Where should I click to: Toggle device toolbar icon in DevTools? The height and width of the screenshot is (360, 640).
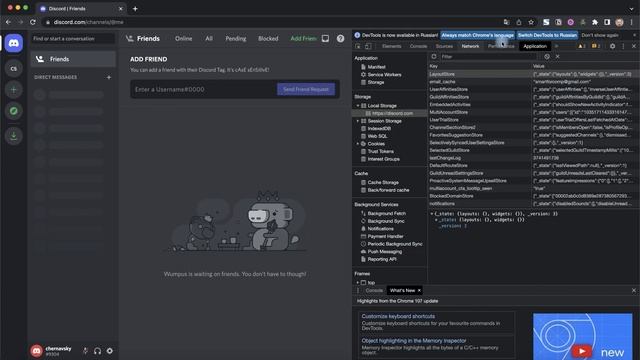[x=368, y=47]
